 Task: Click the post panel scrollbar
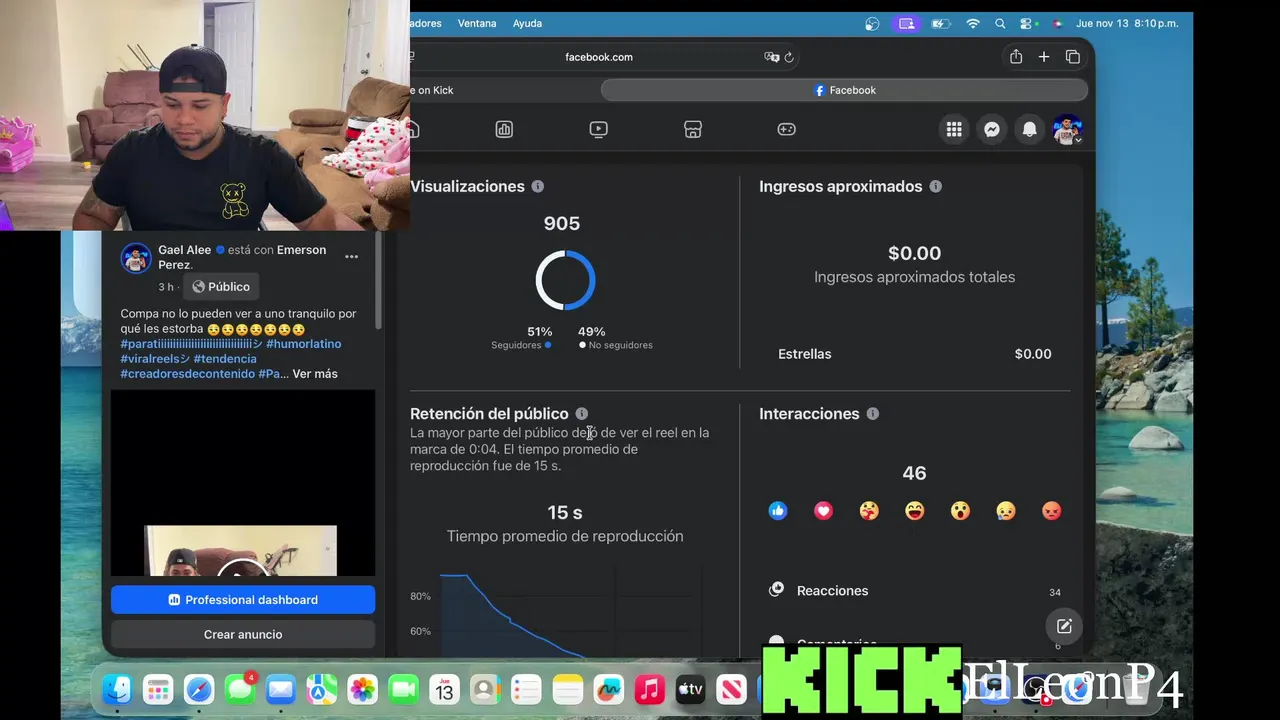379,282
